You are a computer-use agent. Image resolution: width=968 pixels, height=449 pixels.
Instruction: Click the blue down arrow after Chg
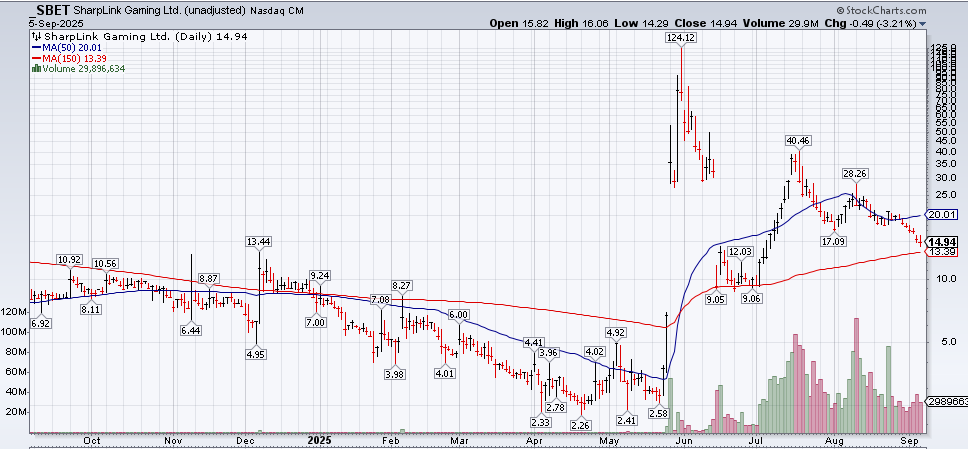[922, 23]
